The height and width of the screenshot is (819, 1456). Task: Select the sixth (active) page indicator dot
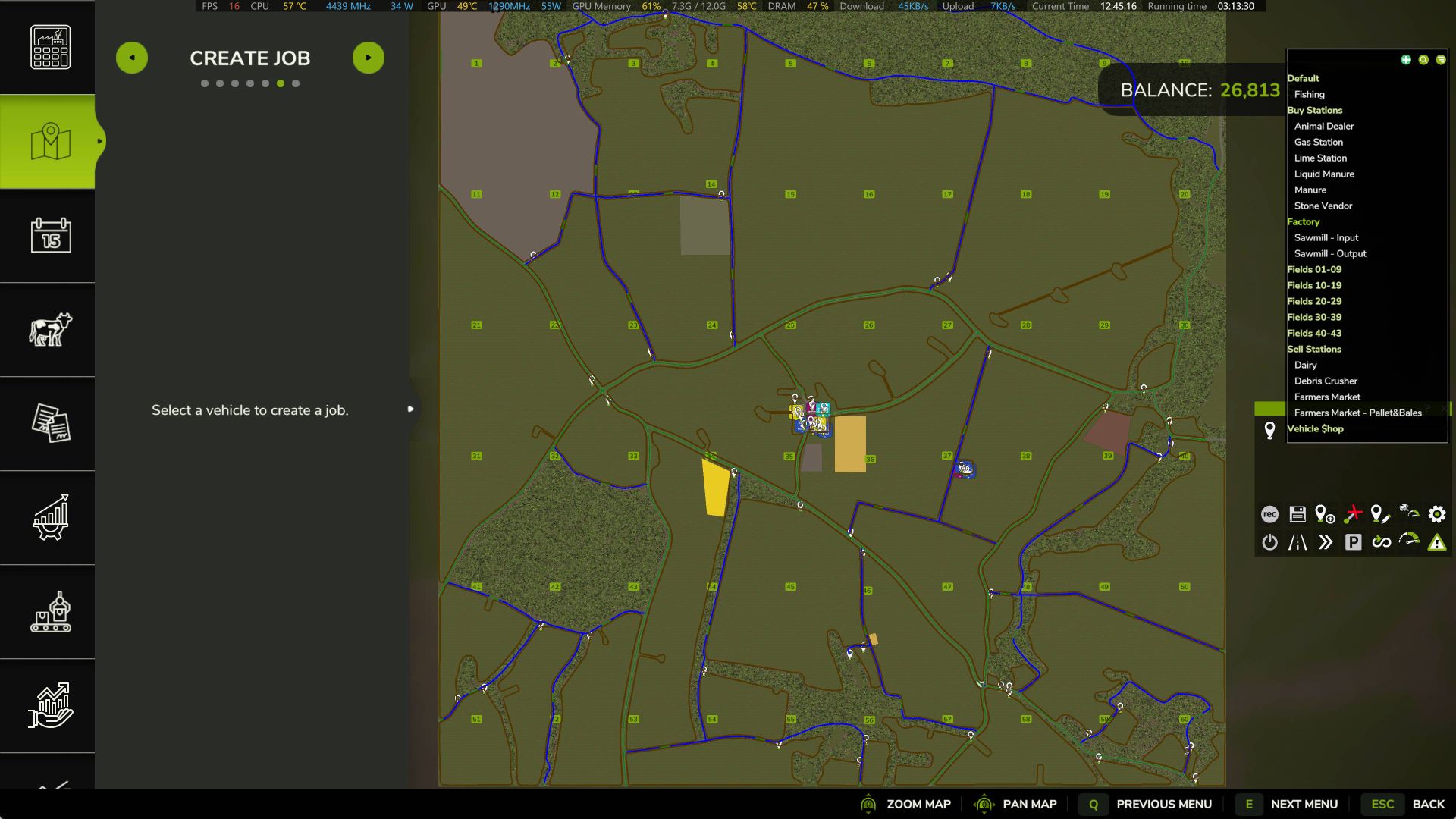(x=281, y=83)
